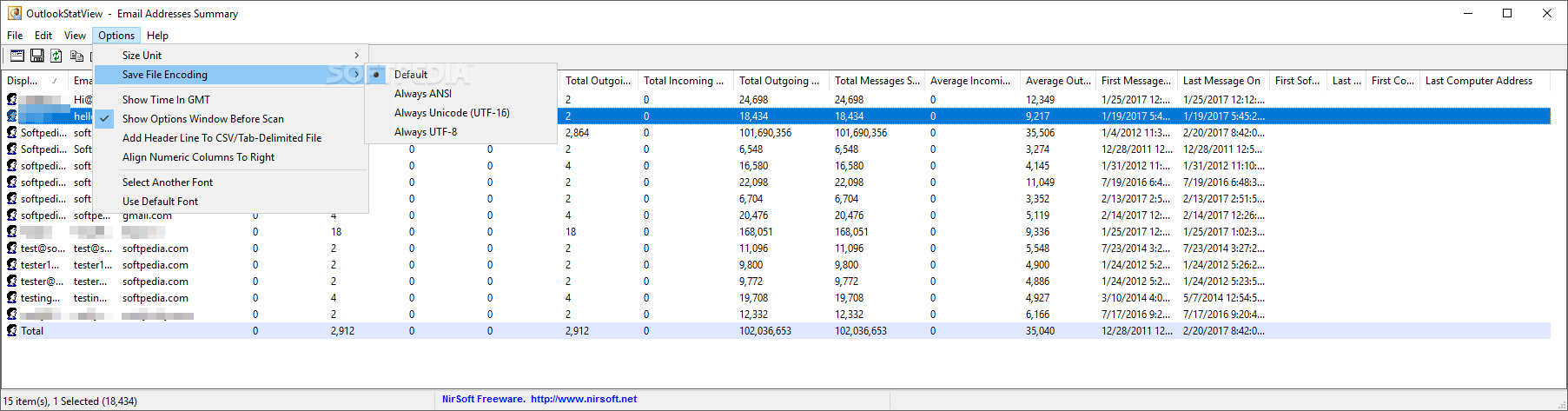Open the Help menu
The width and height of the screenshot is (1568, 411).
click(x=157, y=36)
